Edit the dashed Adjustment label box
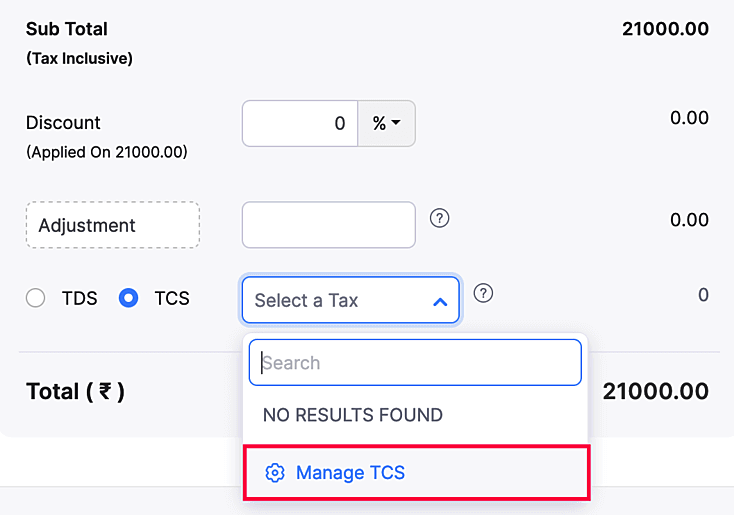Viewport: 734px width, 515px height. (x=112, y=226)
